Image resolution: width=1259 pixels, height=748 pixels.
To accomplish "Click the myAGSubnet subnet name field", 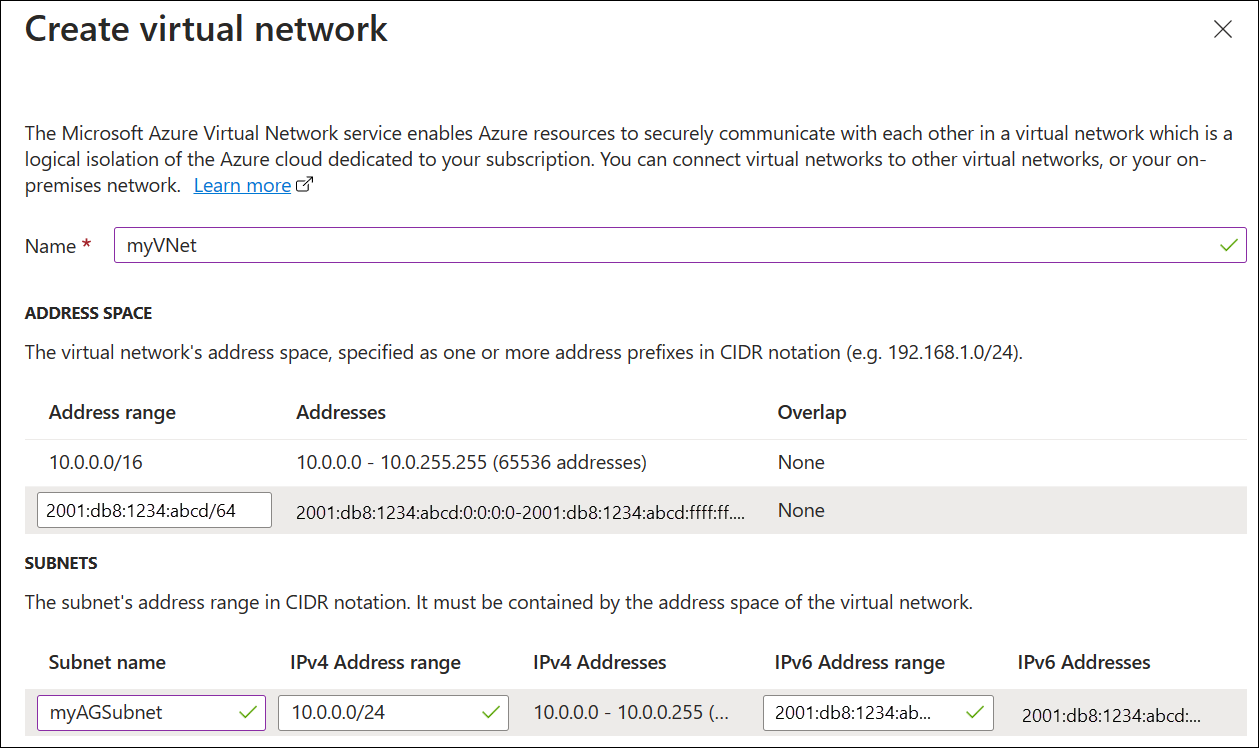I will 130,713.
